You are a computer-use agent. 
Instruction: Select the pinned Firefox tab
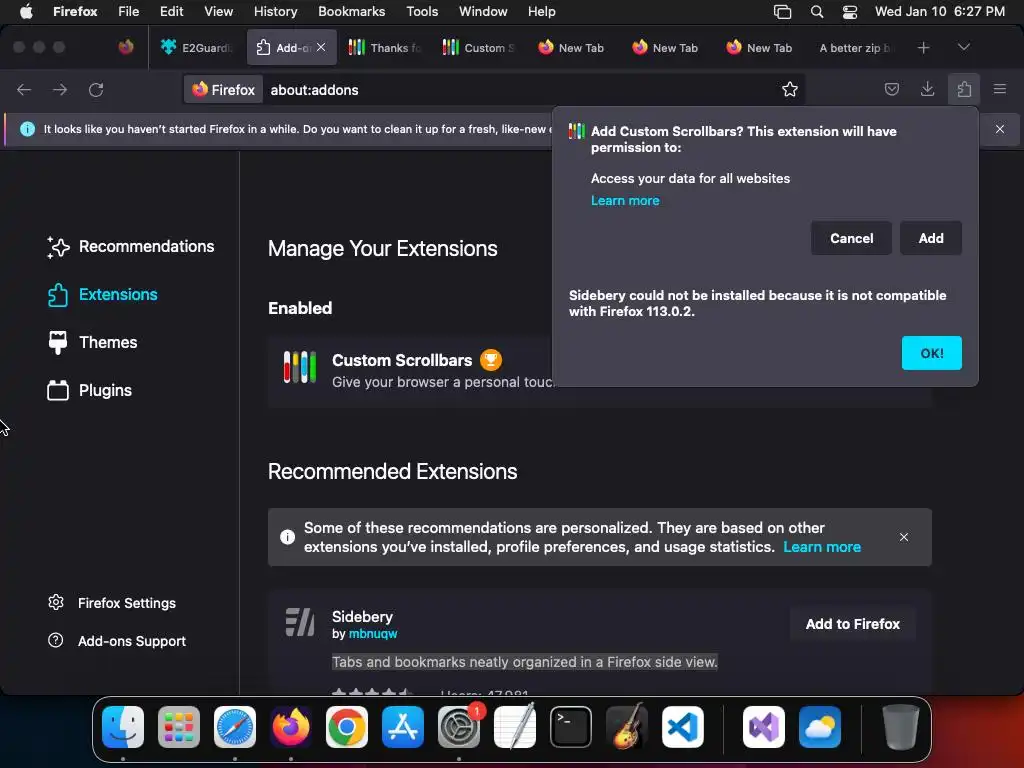126,48
